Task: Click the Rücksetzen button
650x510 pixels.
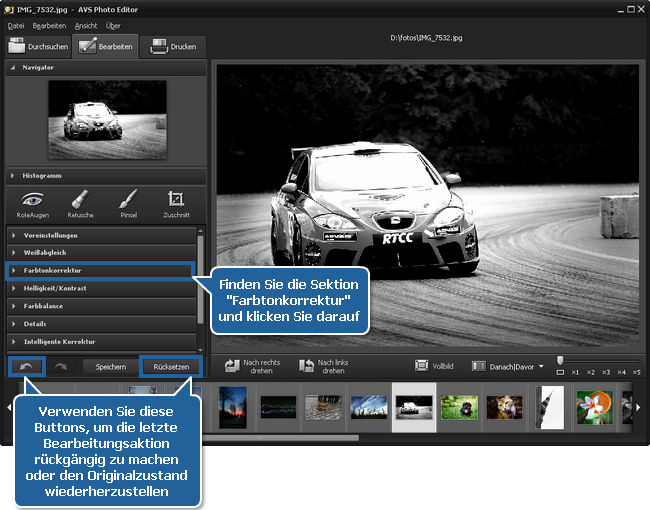Action: tap(171, 367)
